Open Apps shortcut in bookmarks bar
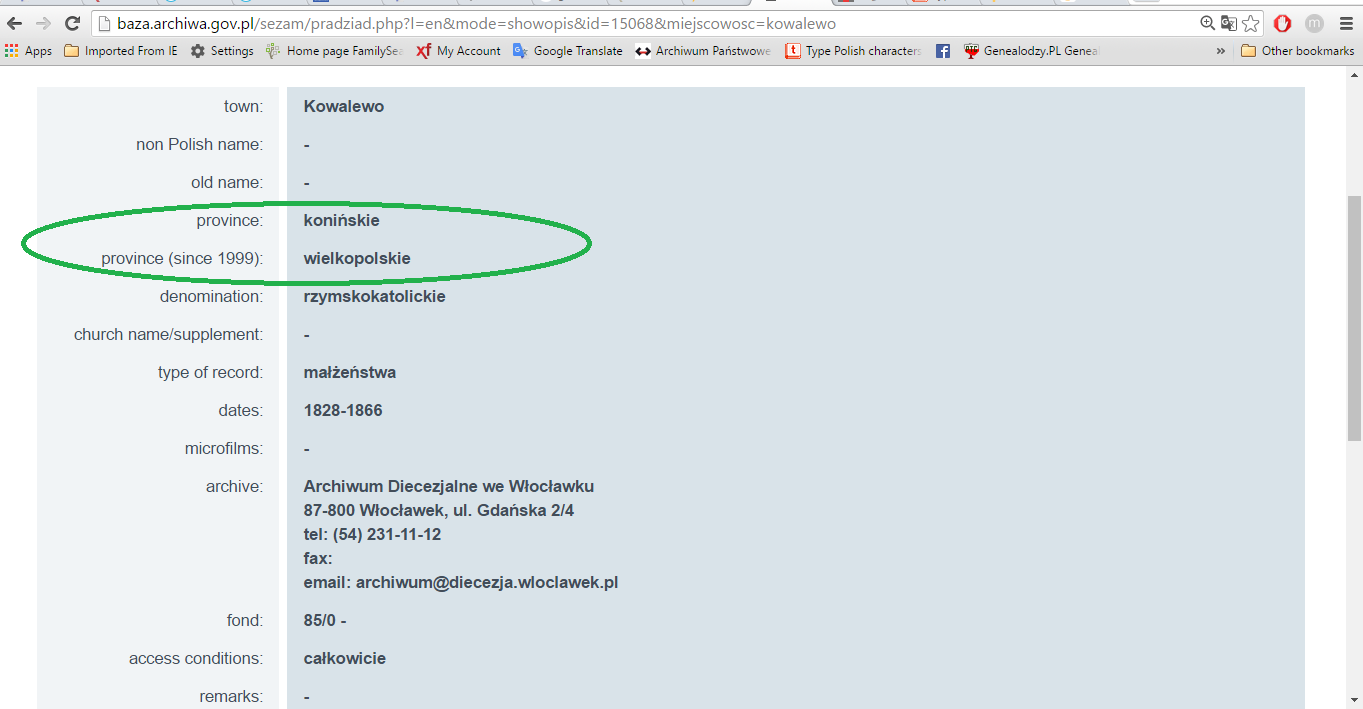 [29, 51]
